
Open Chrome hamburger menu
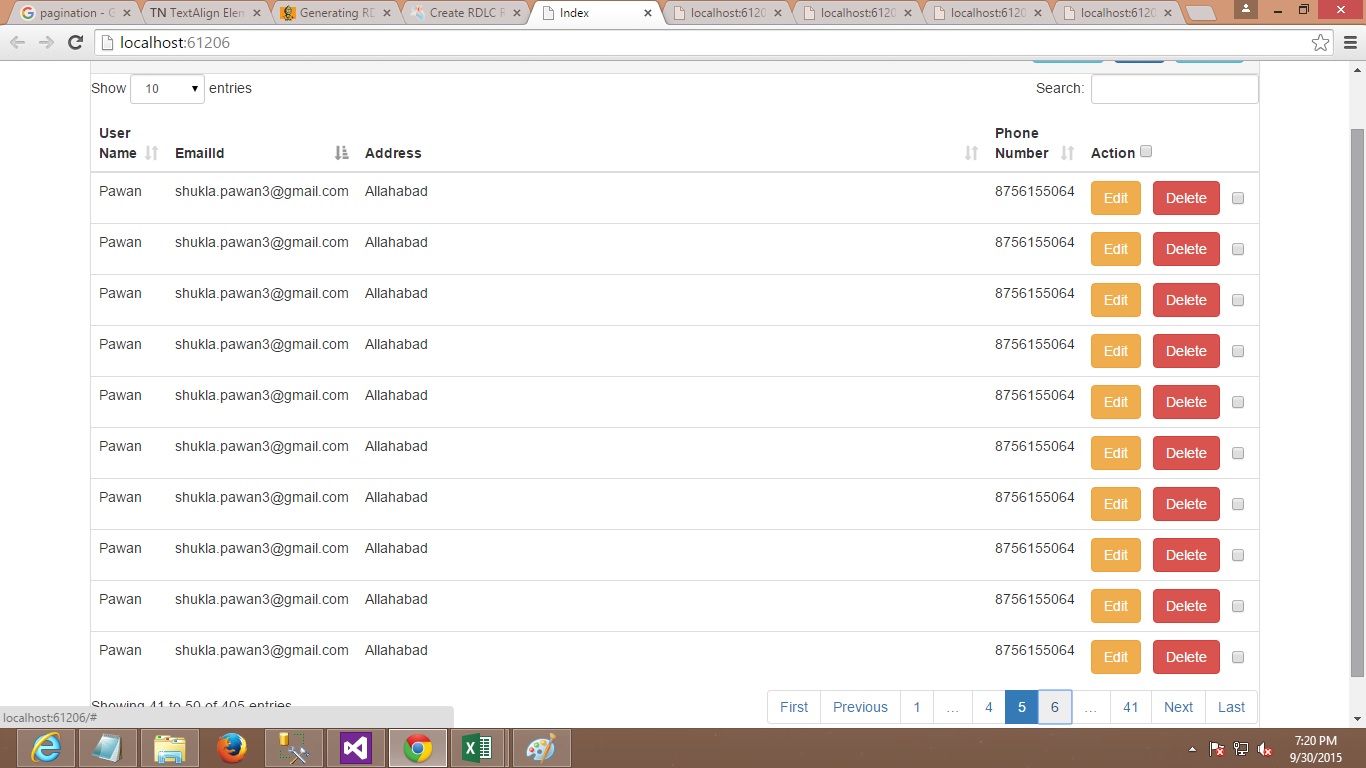(x=1350, y=43)
